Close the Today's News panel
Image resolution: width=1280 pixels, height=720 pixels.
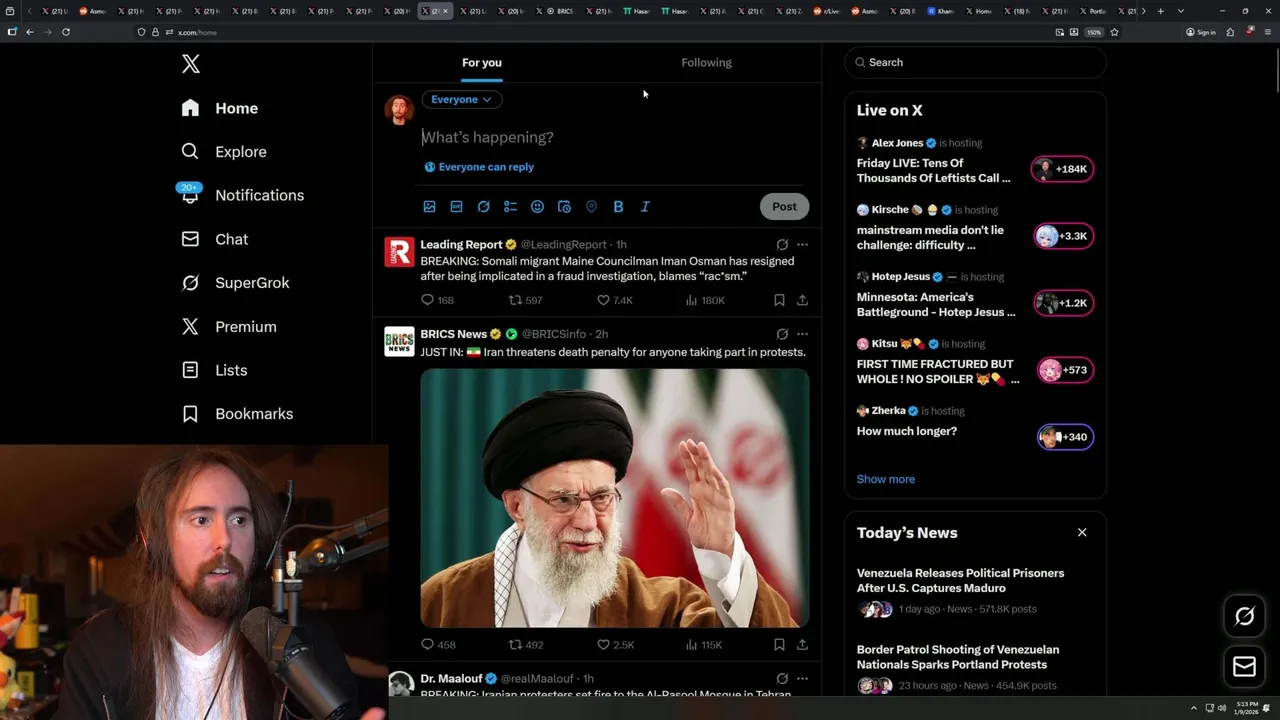click(x=1082, y=532)
